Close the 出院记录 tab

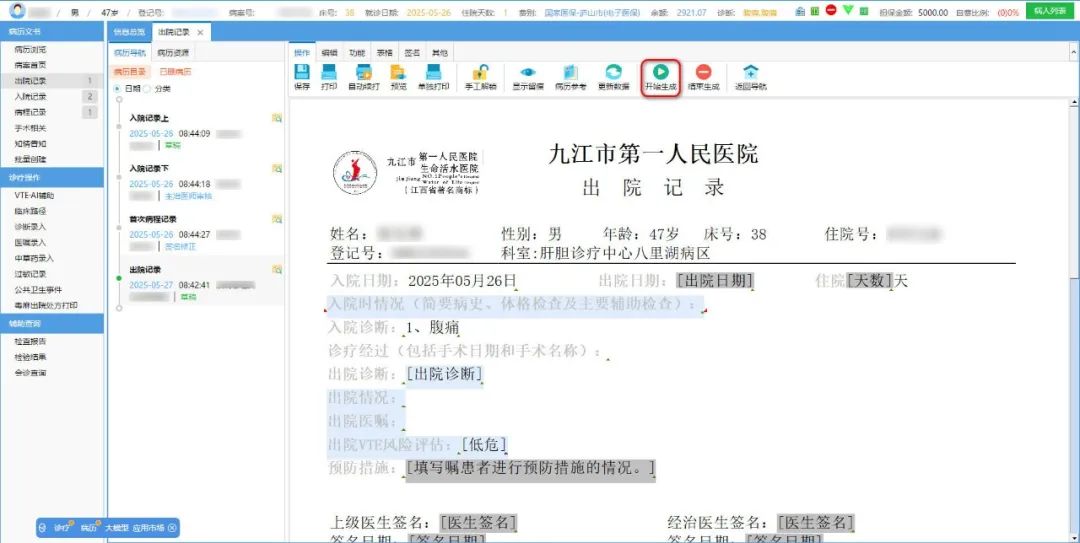(x=200, y=32)
